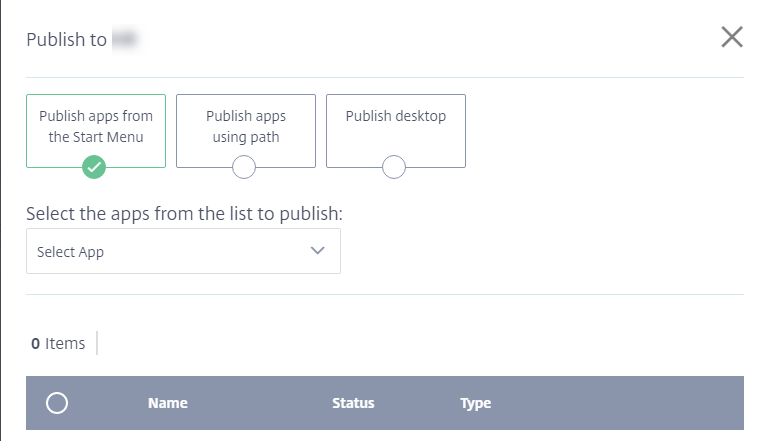The height and width of the screenshot is (441, 768).
Task: Open the Select App dropdown
Action: coord(183,251)
